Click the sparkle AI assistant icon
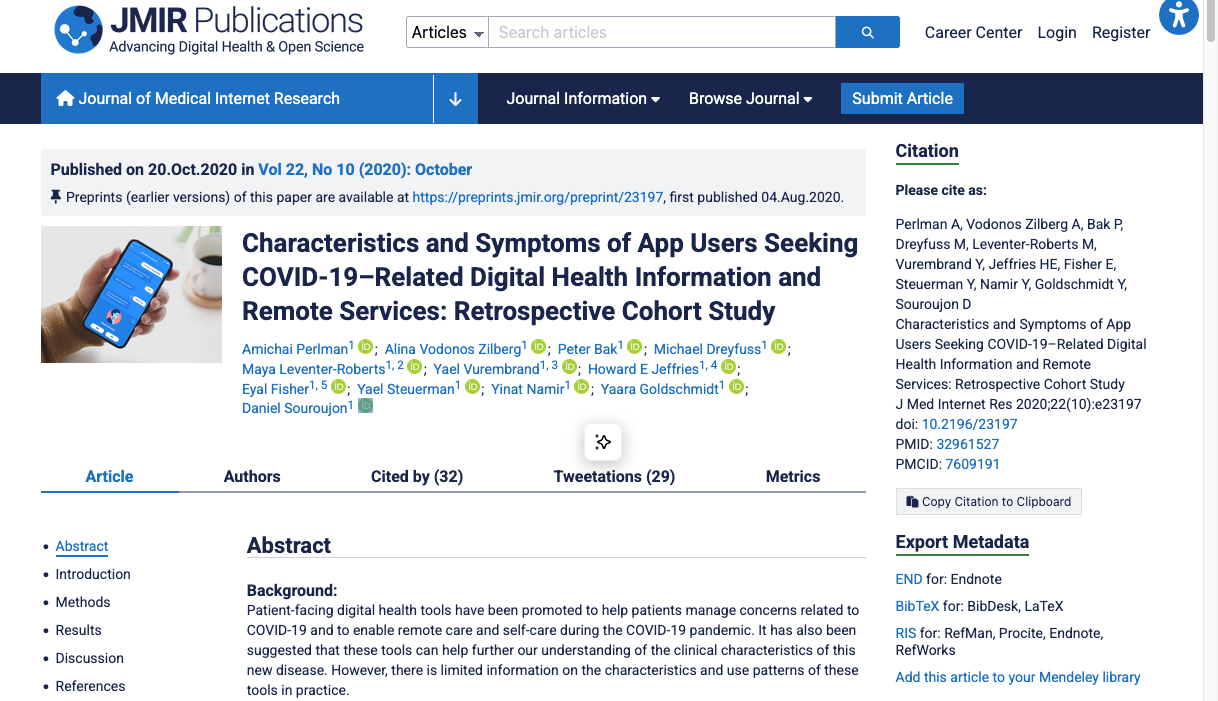The height and width of the screenshot is (701, 1218). [603, 442]
